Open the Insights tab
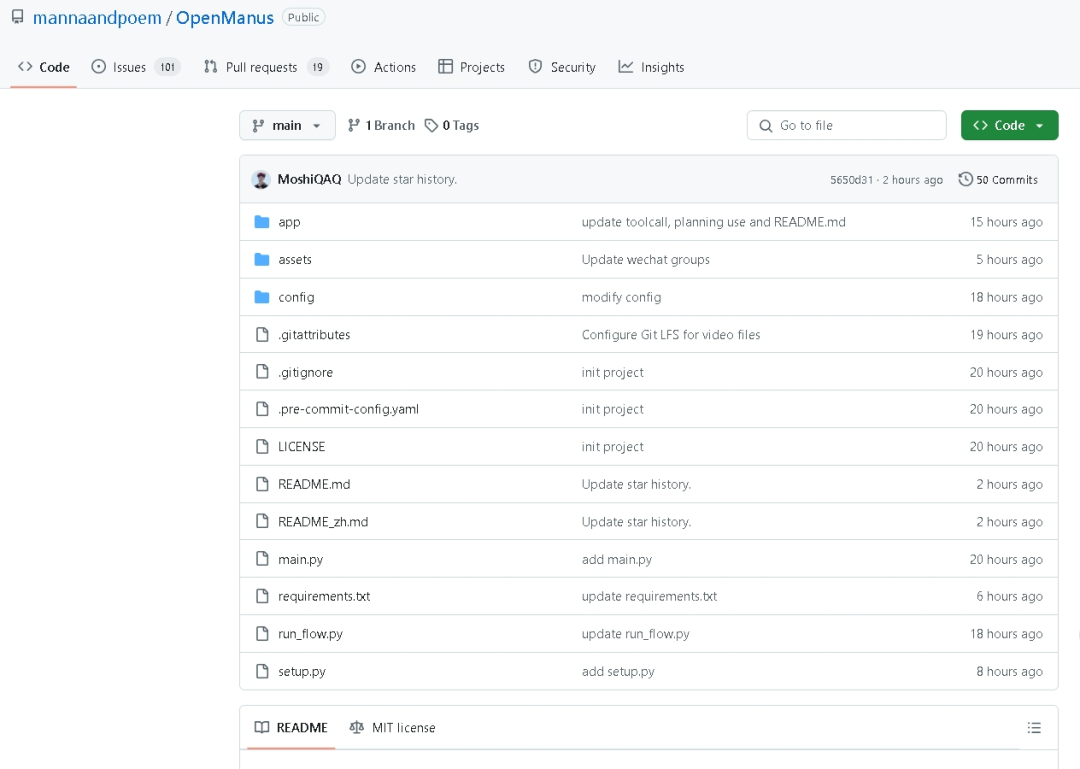 652,67
